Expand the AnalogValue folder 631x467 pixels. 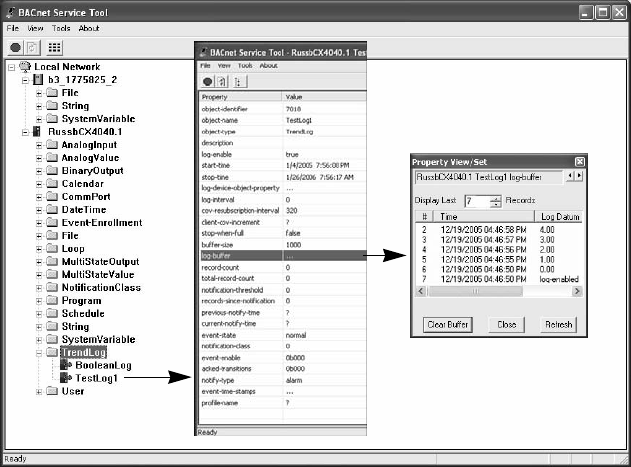(x=39, y=158)
